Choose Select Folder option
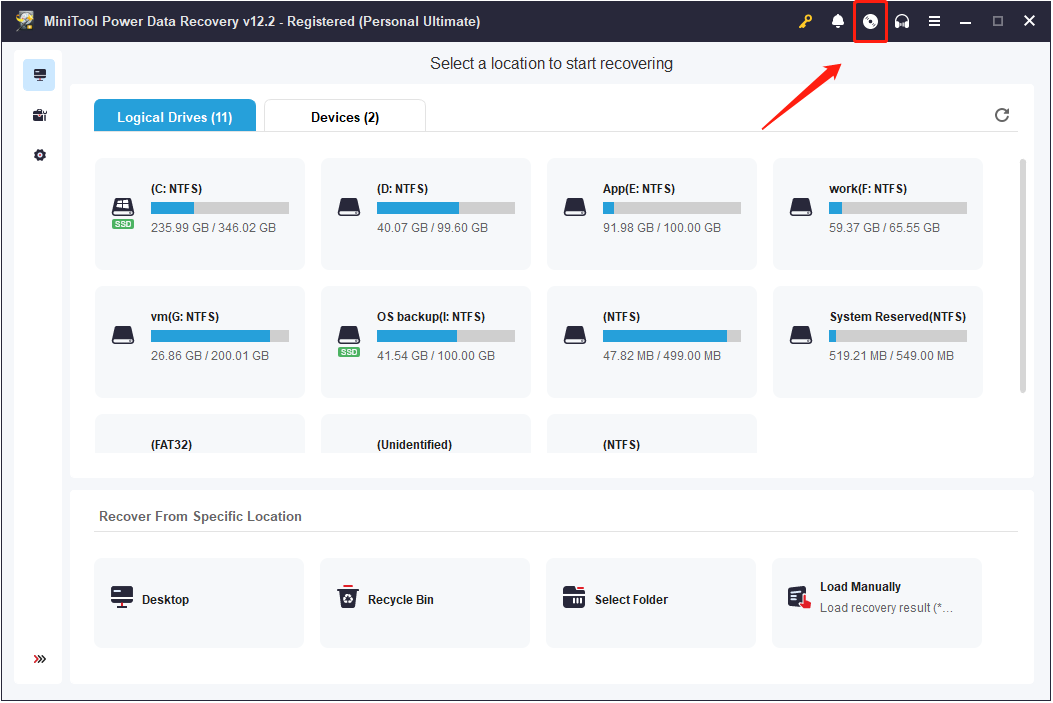 pyautogui.click(x=651, y=602)
